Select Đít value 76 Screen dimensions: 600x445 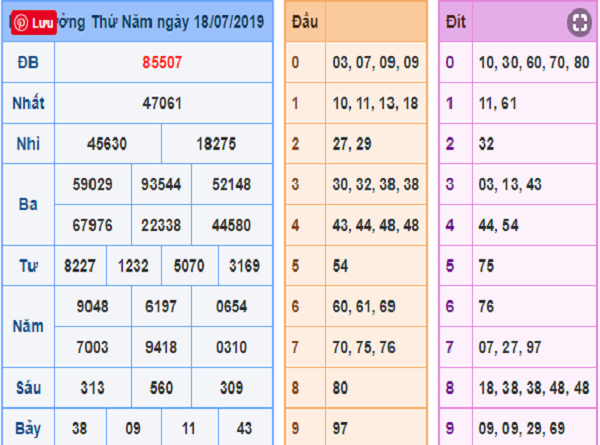(486, 306)
